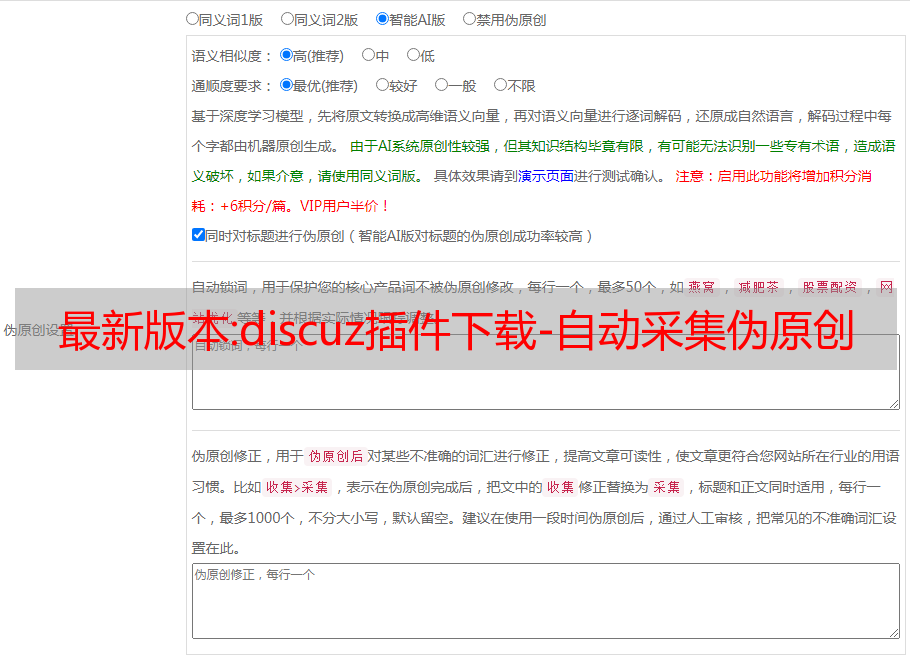Choose the 智能AI版 radio option

[382, 19]
